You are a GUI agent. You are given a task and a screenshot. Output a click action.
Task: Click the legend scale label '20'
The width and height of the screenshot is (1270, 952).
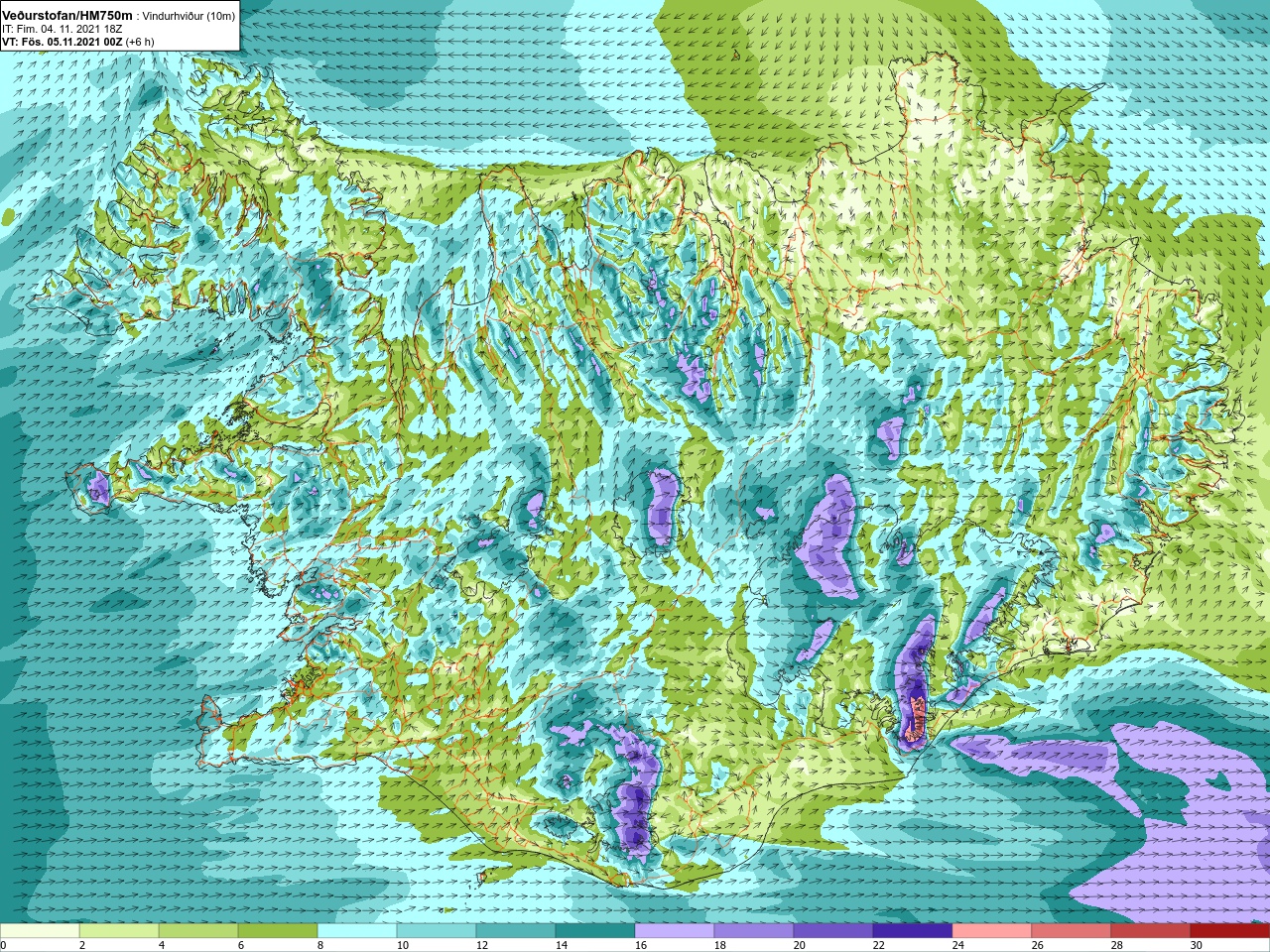(x=799, y=945)
